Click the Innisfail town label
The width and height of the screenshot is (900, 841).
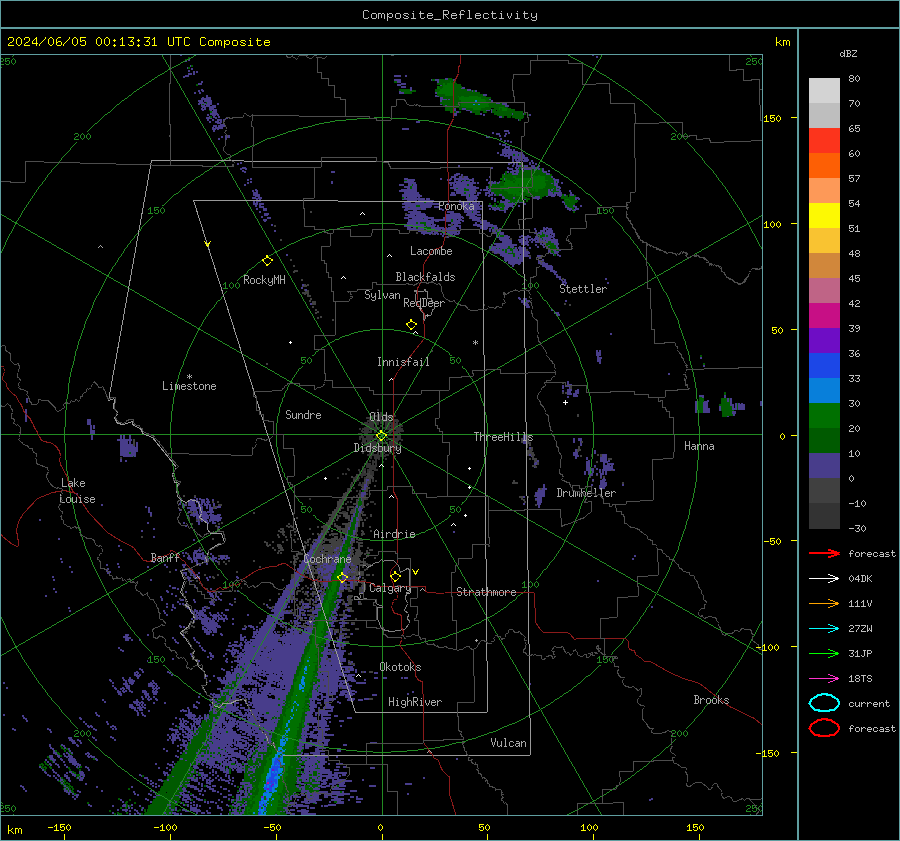(x=403, y=362)
